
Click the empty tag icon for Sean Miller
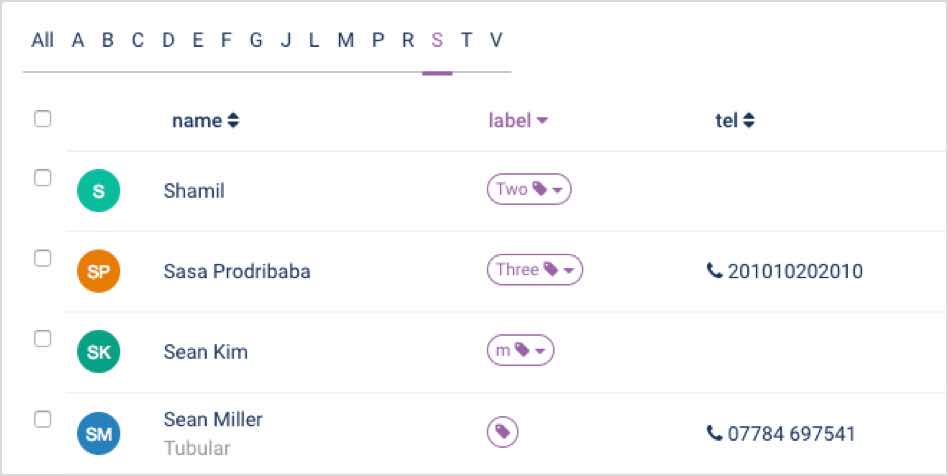[502, 432]
